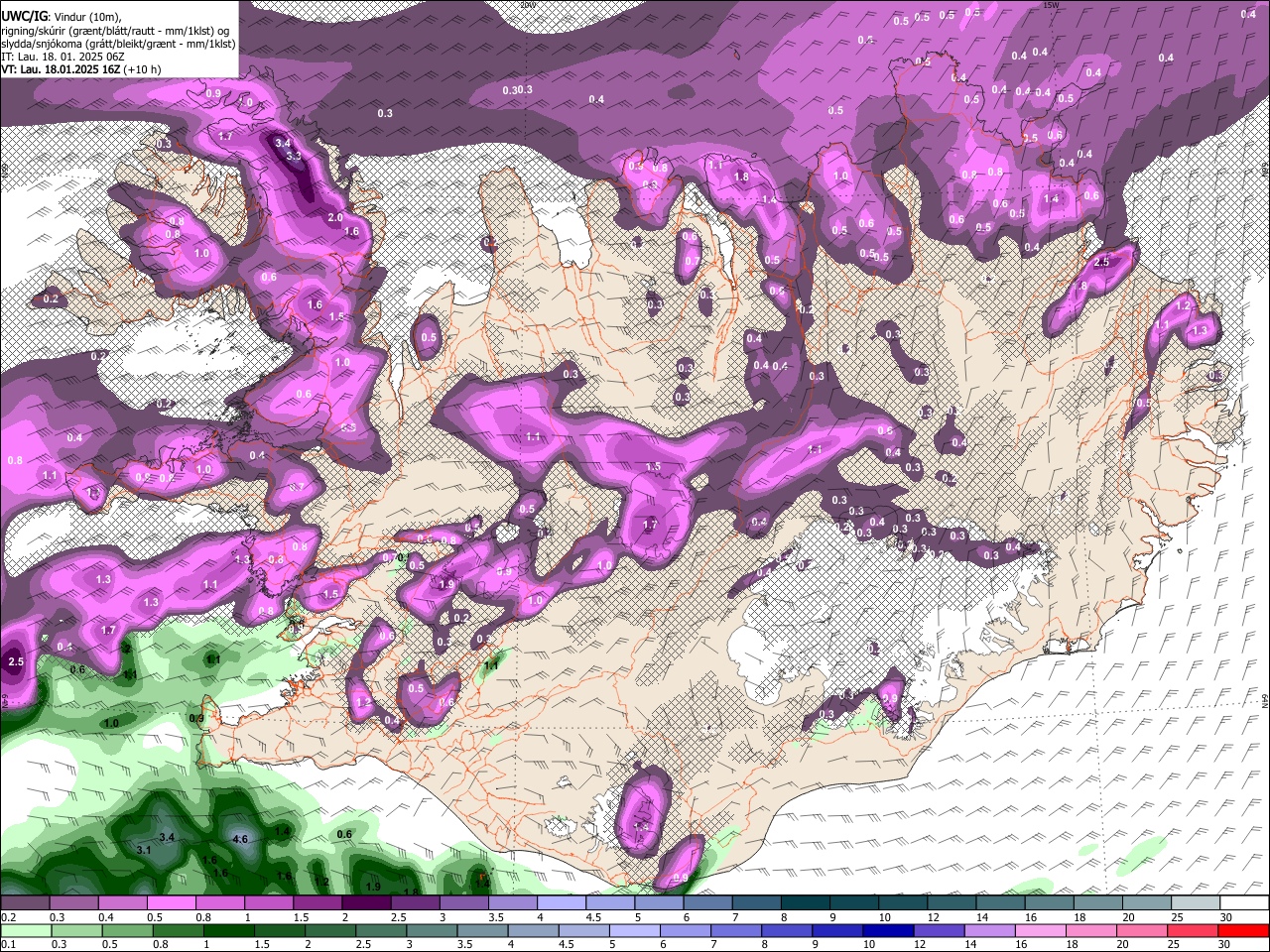Click the 3.1 rain value on the map
1270x952 pixels.
coord(144,850)
